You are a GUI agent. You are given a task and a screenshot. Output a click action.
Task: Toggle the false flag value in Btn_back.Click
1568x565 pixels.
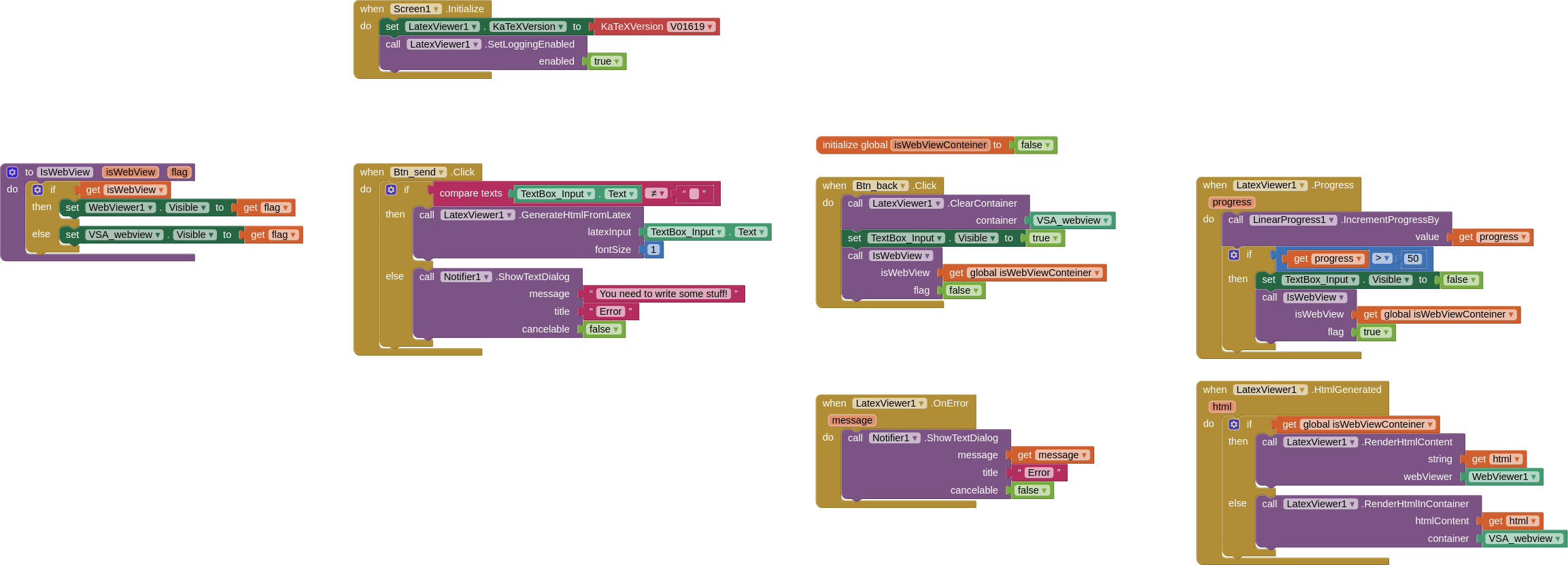point(964,290)
